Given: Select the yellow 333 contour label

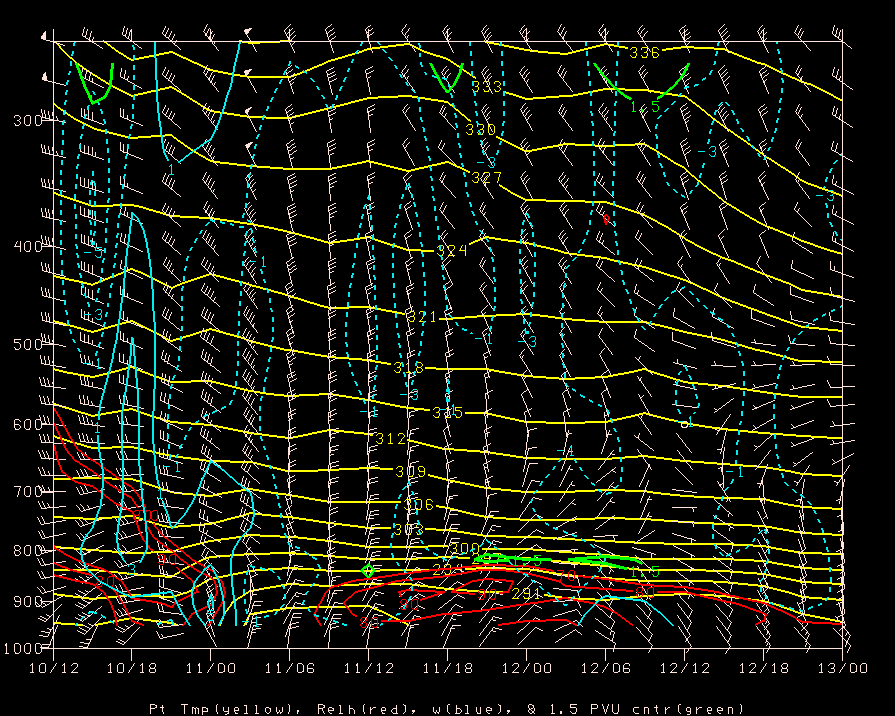Looking at the screenshot, I should point(487,88).
